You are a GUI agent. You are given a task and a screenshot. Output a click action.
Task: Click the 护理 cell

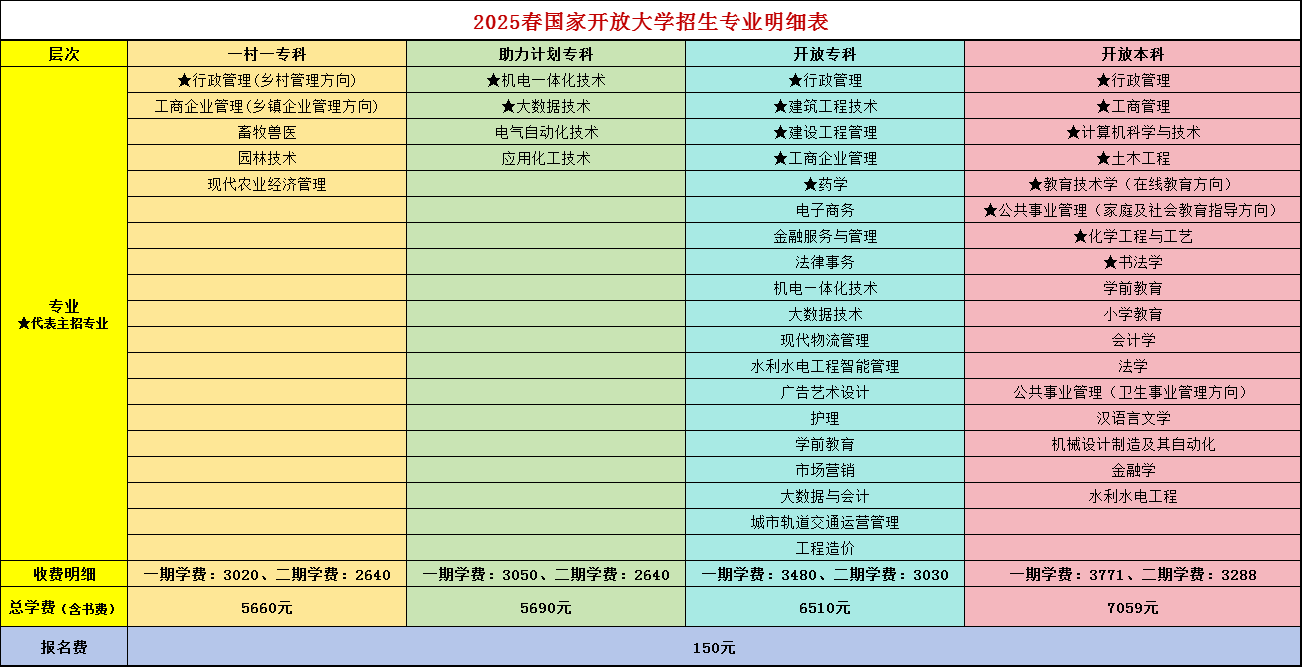[x=825, y=418]
